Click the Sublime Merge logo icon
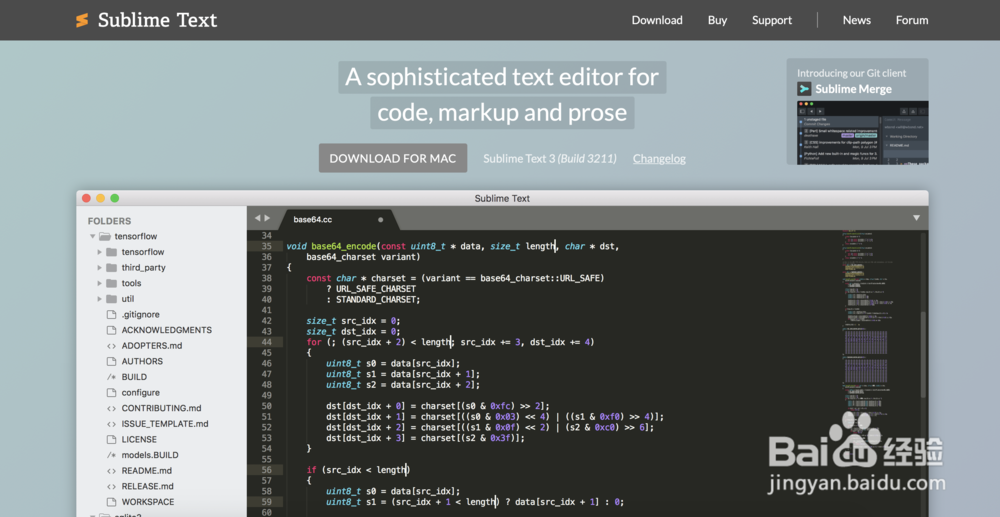Screen dimensions: 1000x517 tap(804, 89)
